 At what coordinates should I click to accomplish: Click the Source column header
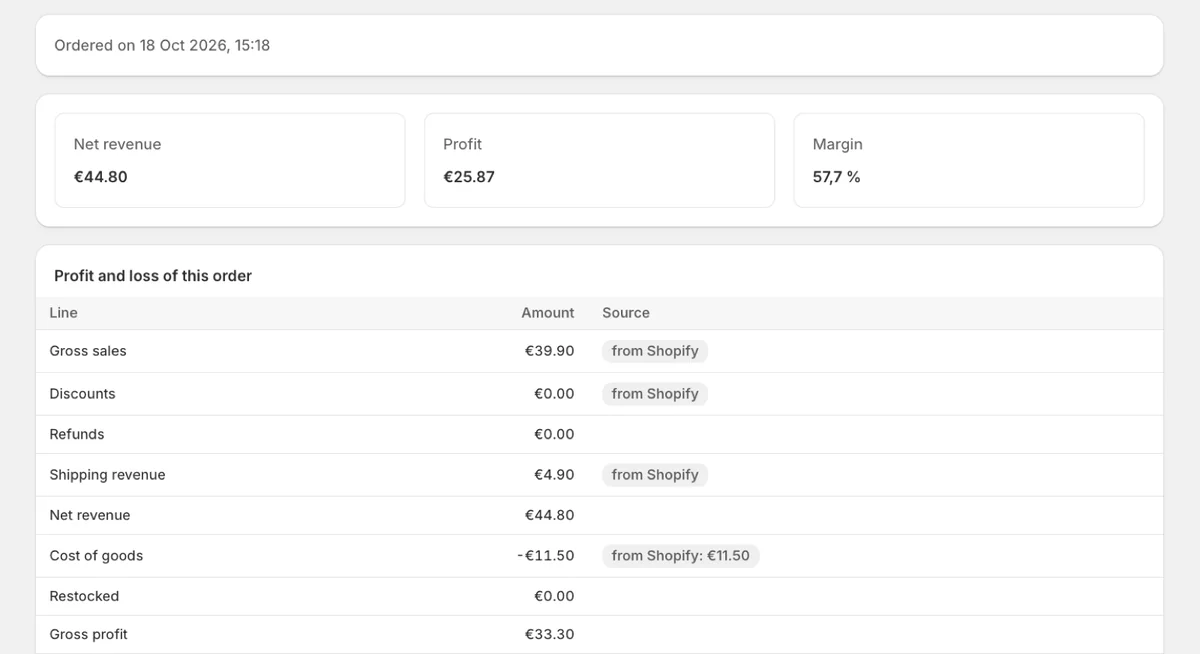tap(626, 313)
